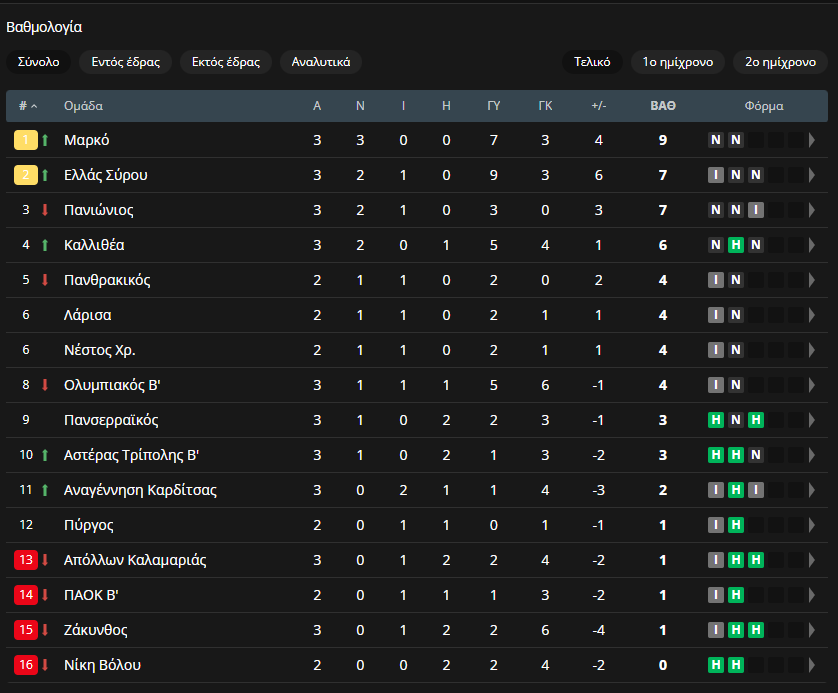Switch to Εντός έδρας tab

[126, 62]
